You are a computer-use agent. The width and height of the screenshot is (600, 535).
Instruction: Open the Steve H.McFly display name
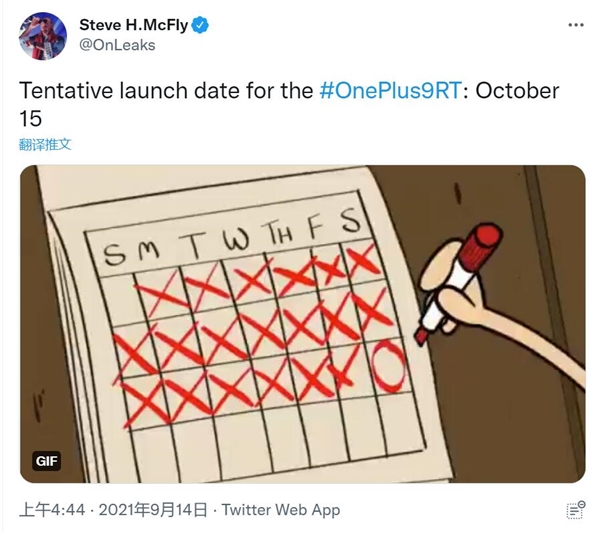(x=134, y=25)
